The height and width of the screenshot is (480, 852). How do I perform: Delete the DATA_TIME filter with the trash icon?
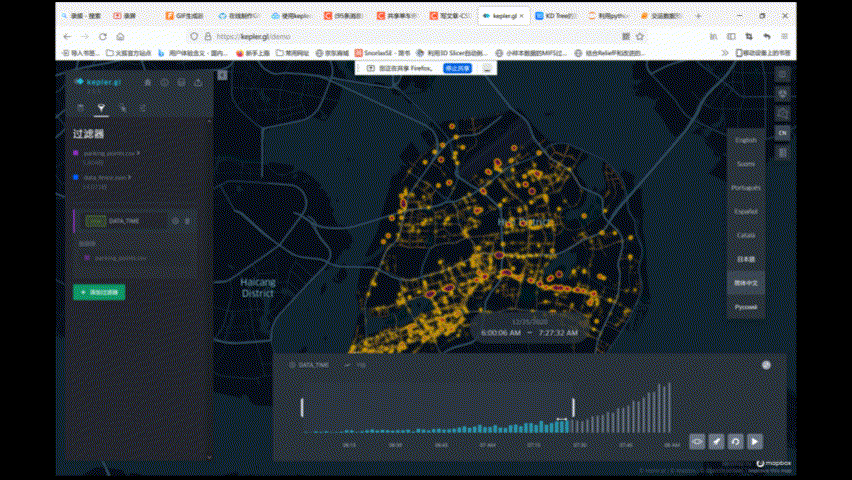(x=187, y=221)
